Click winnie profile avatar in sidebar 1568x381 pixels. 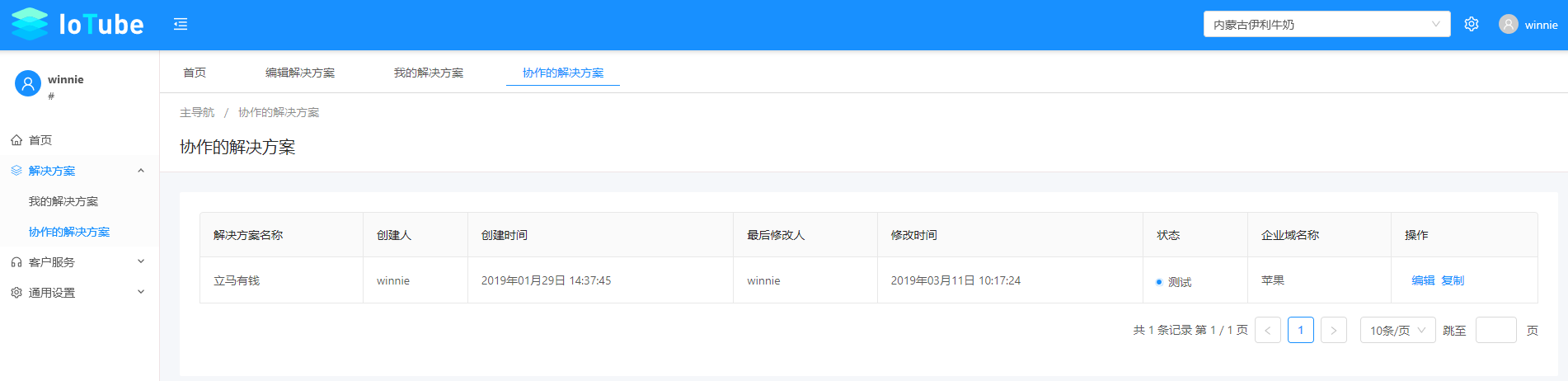[x=28, y=83]
